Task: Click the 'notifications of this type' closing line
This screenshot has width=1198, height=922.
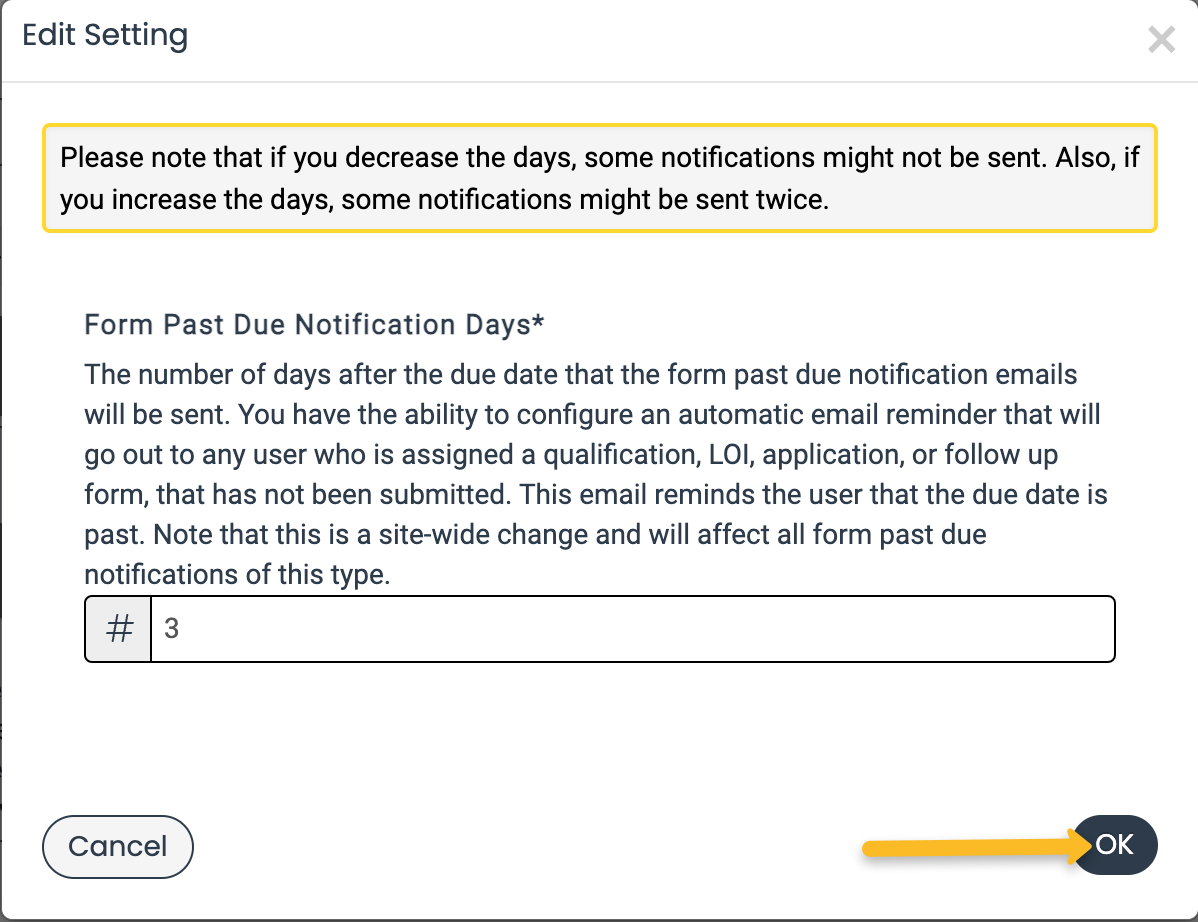Action: [x=237, y=574]
